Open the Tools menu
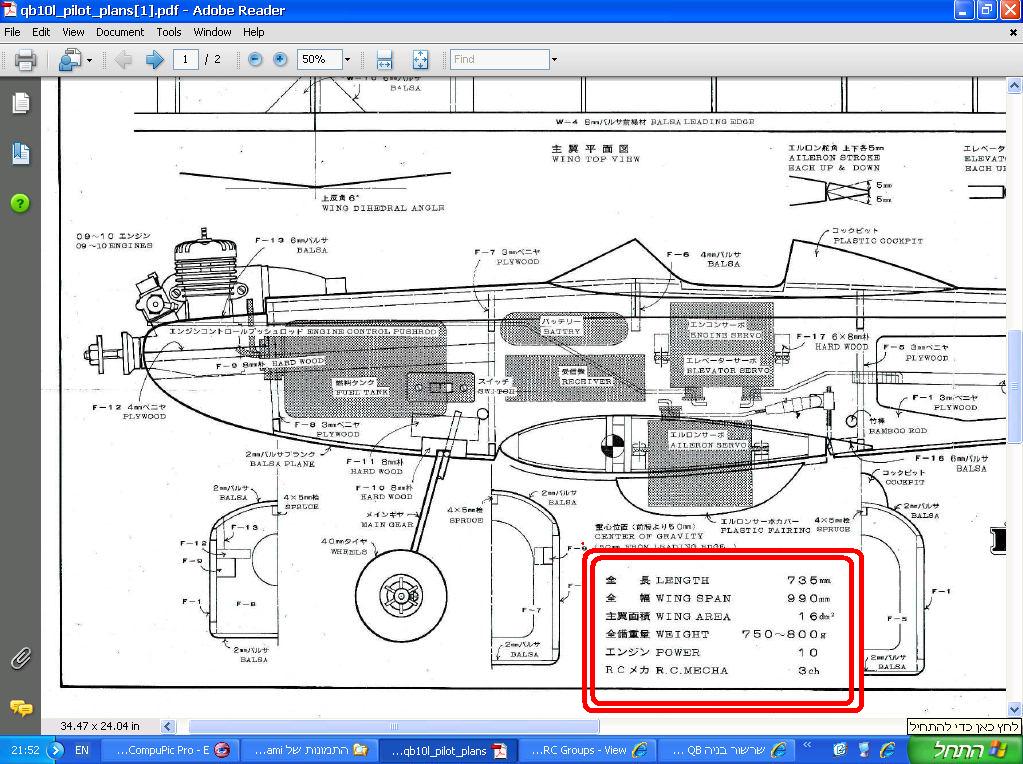The width and height of the screenshot is (1023, 764). click(168, 32)
